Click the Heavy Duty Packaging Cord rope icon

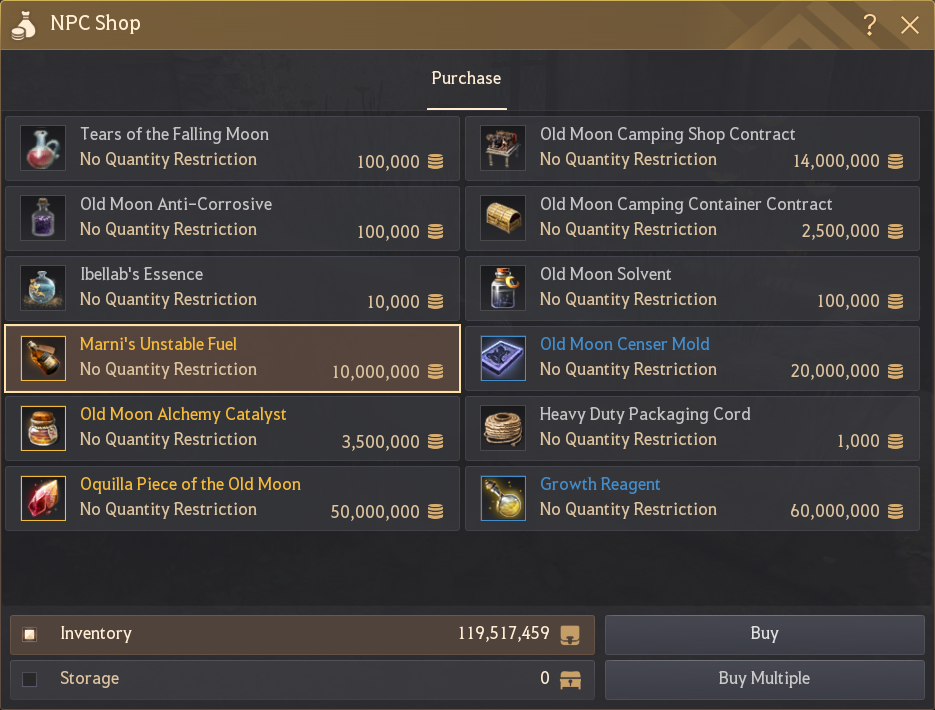coord(503,428)
